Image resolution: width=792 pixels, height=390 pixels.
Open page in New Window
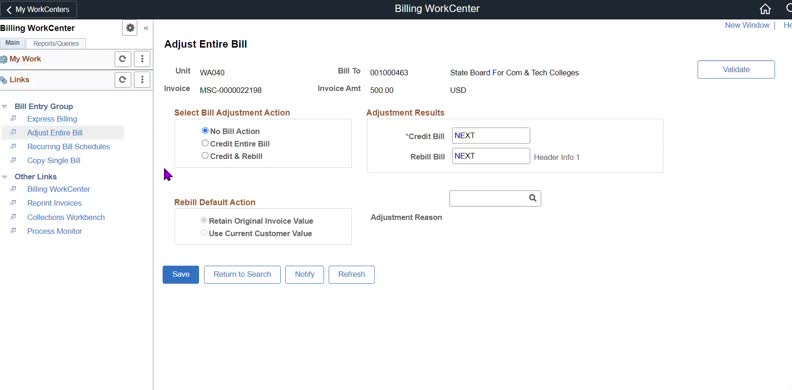coord(747,25)
